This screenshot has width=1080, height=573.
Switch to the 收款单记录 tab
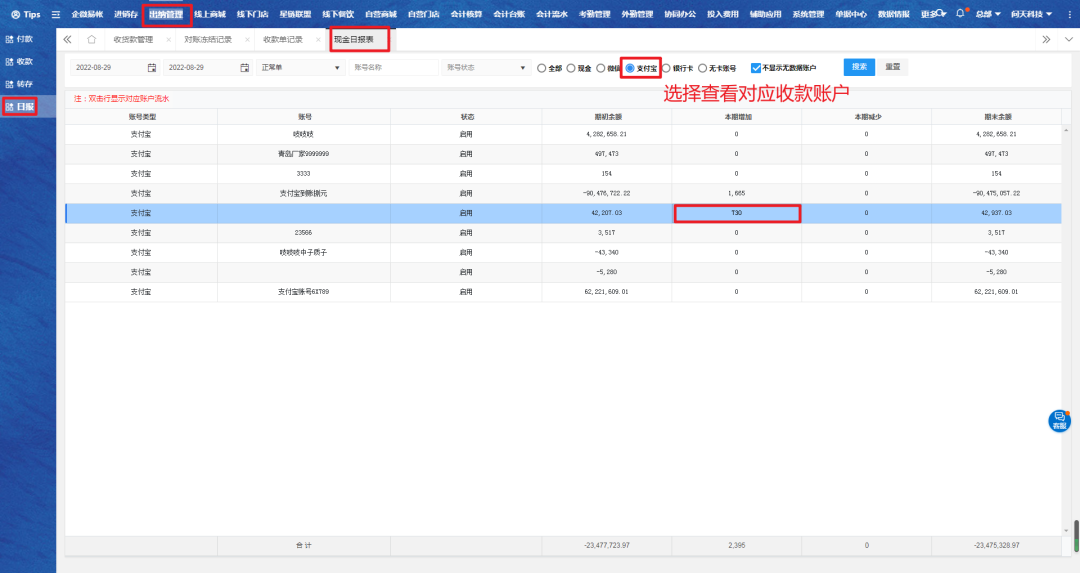pos(282,40)
